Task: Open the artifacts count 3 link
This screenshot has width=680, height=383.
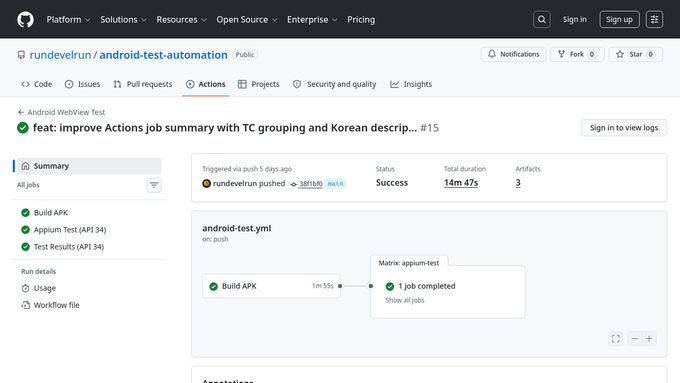Action: pos(518,183)
